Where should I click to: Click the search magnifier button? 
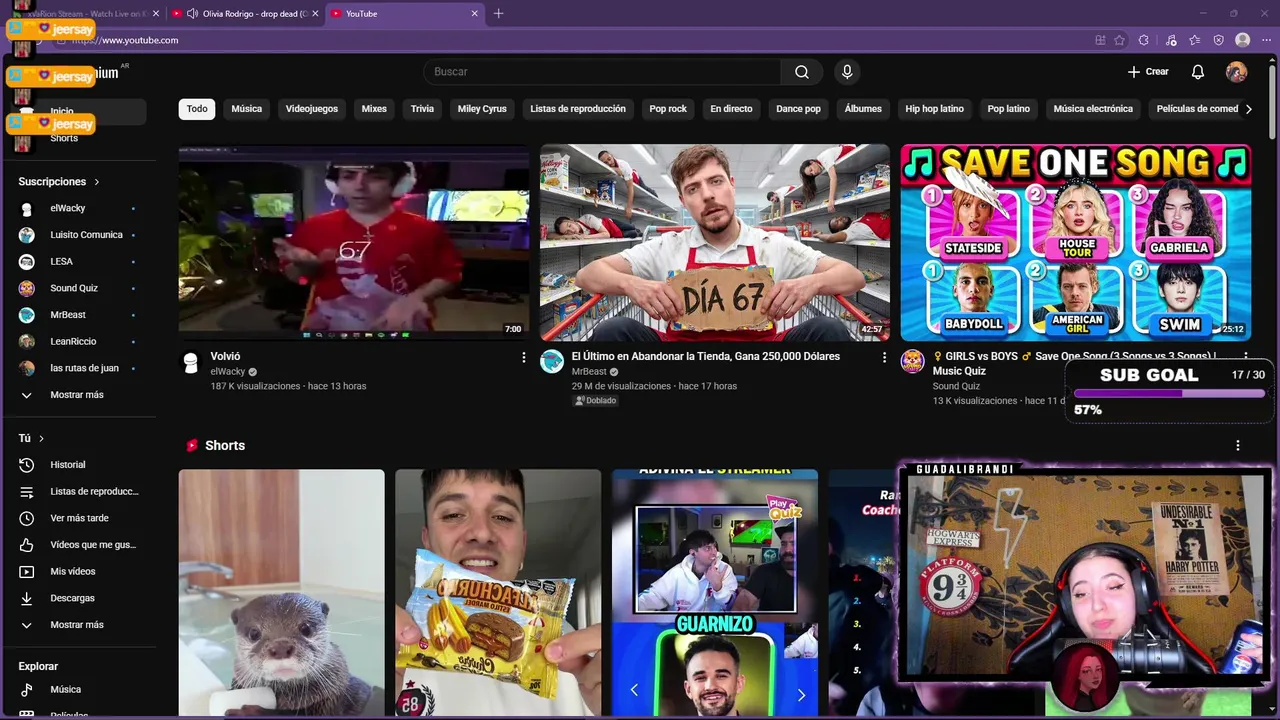[802, 72]
